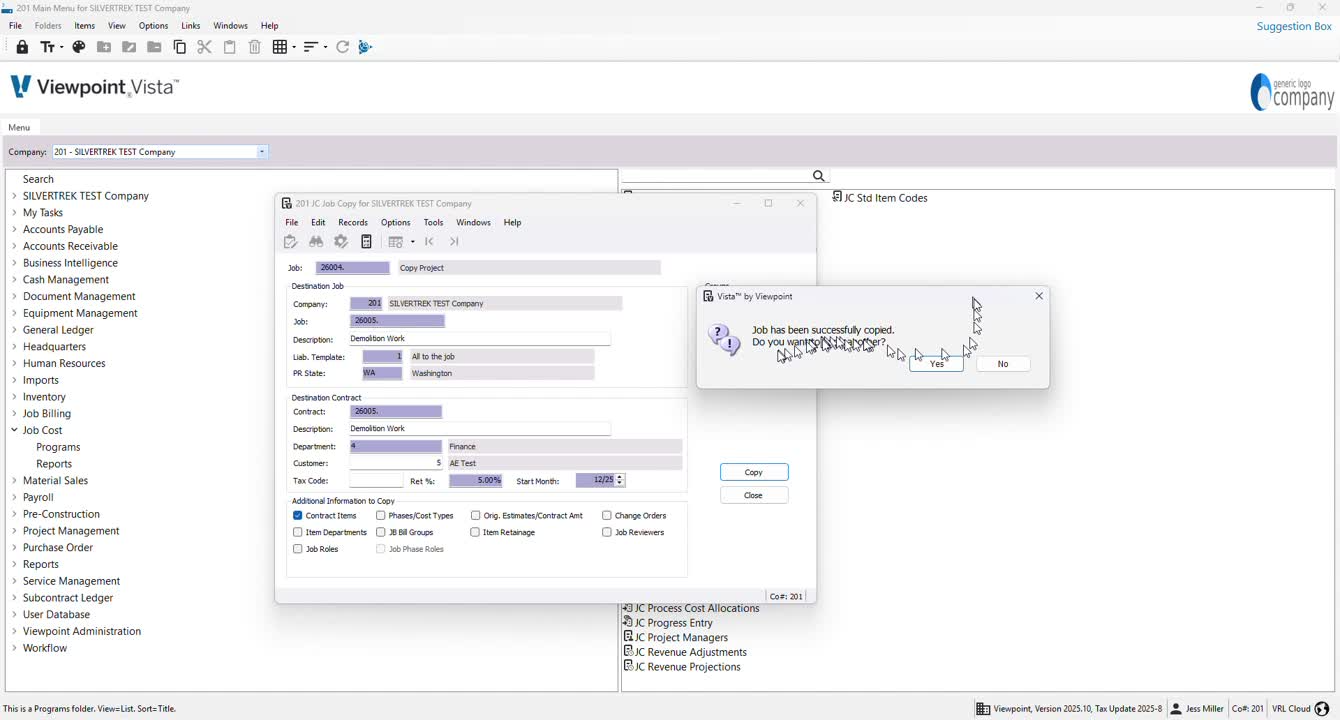Open JC Revenue Projections program
The width and height of the screenshot is (1340, 720).
click(681, 667)
